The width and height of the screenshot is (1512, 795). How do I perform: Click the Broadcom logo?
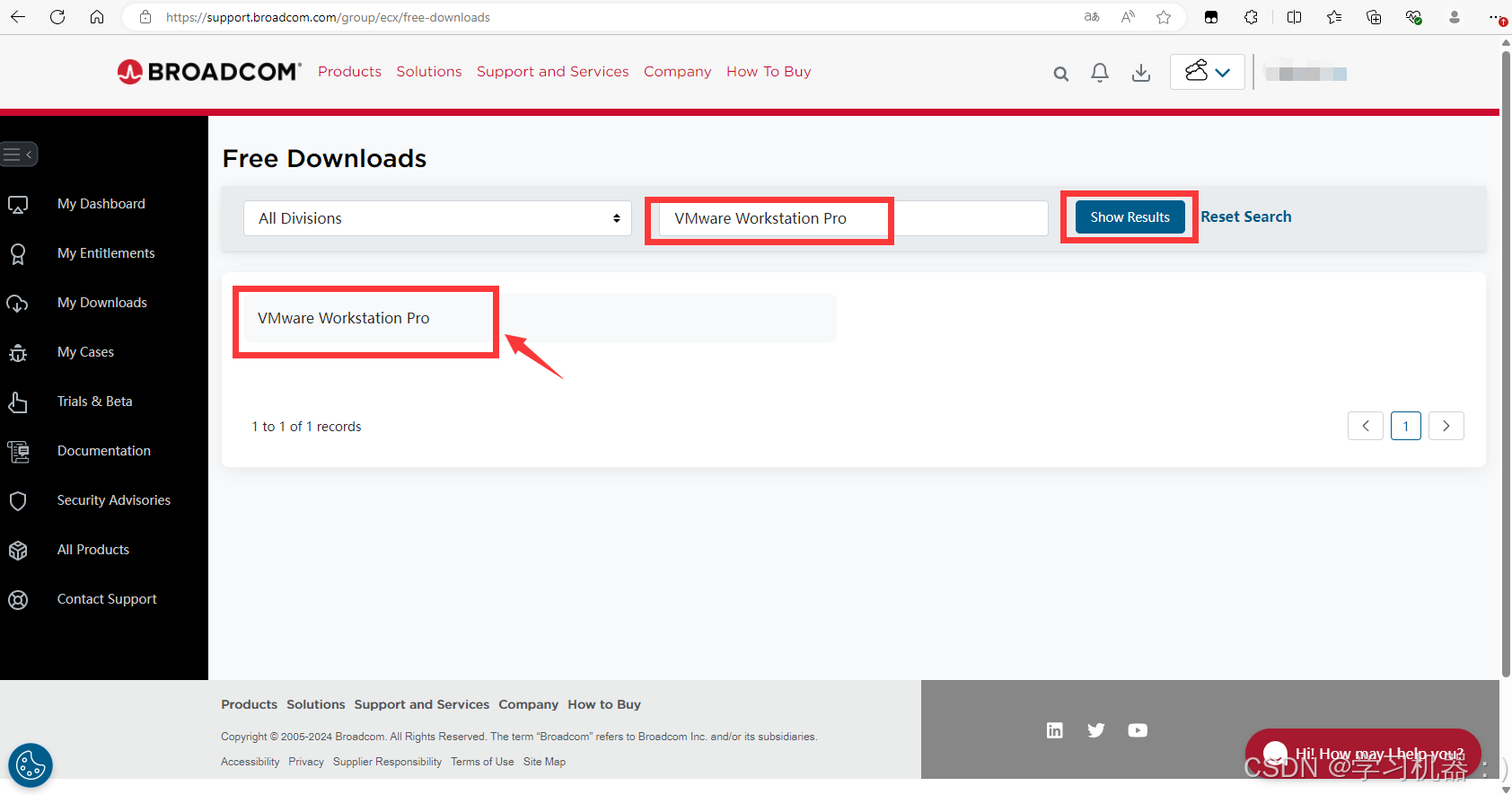click(x=209, y=72)
